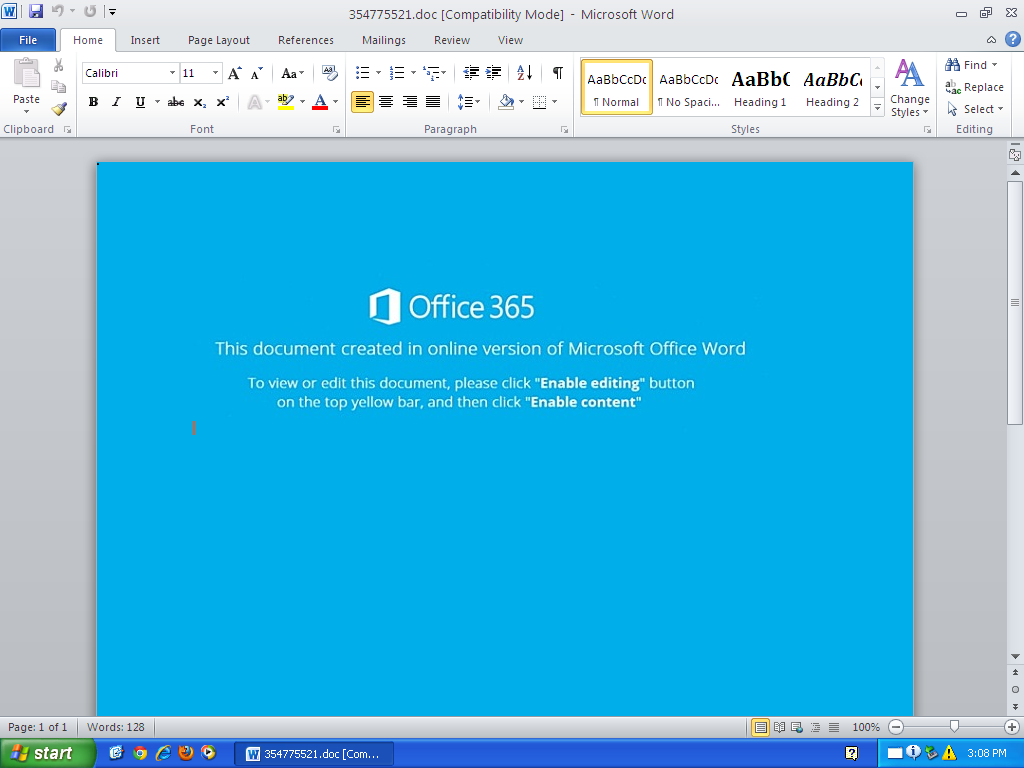Select the Format Painter brush
The width and height of the screenshot is (1024, 768).
coord(59,108)
